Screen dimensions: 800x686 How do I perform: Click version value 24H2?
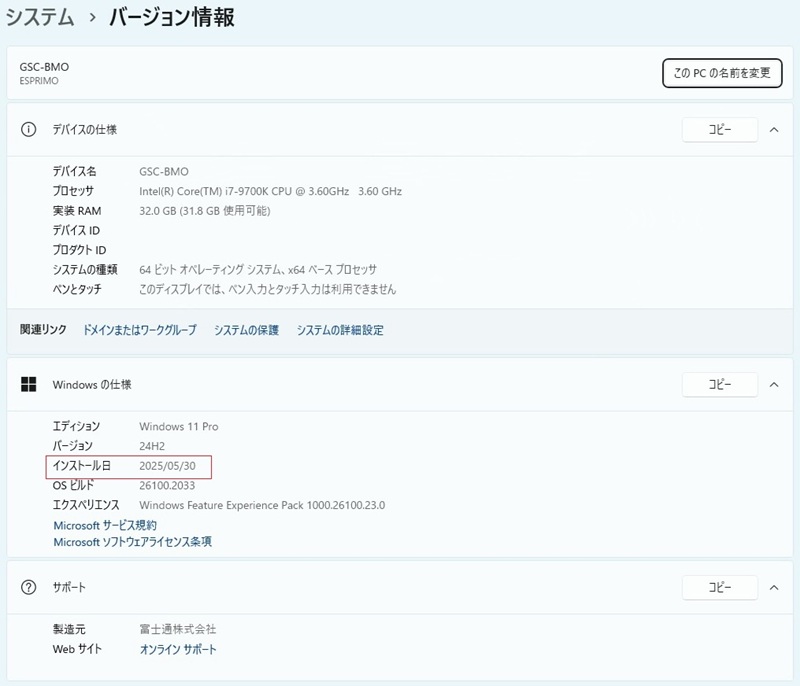[152, 446]
